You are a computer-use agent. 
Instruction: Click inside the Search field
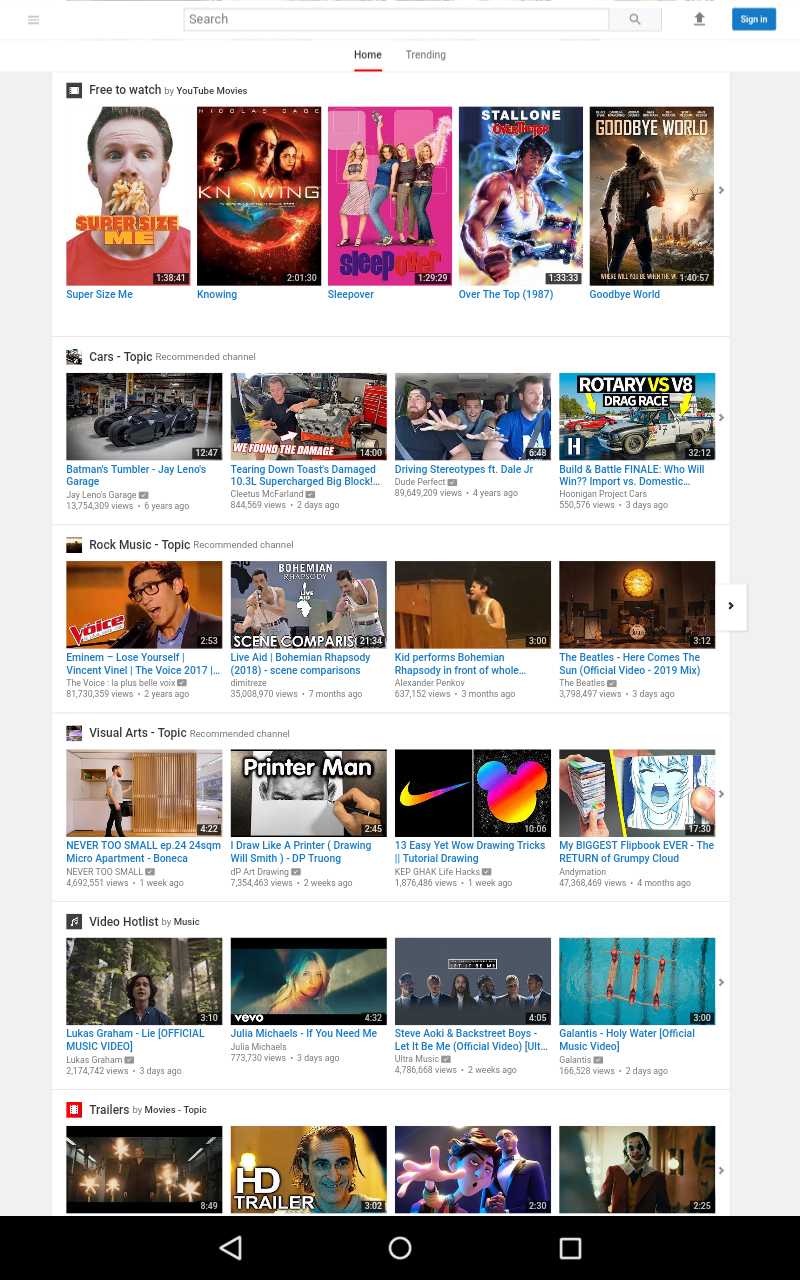point(394,19)
